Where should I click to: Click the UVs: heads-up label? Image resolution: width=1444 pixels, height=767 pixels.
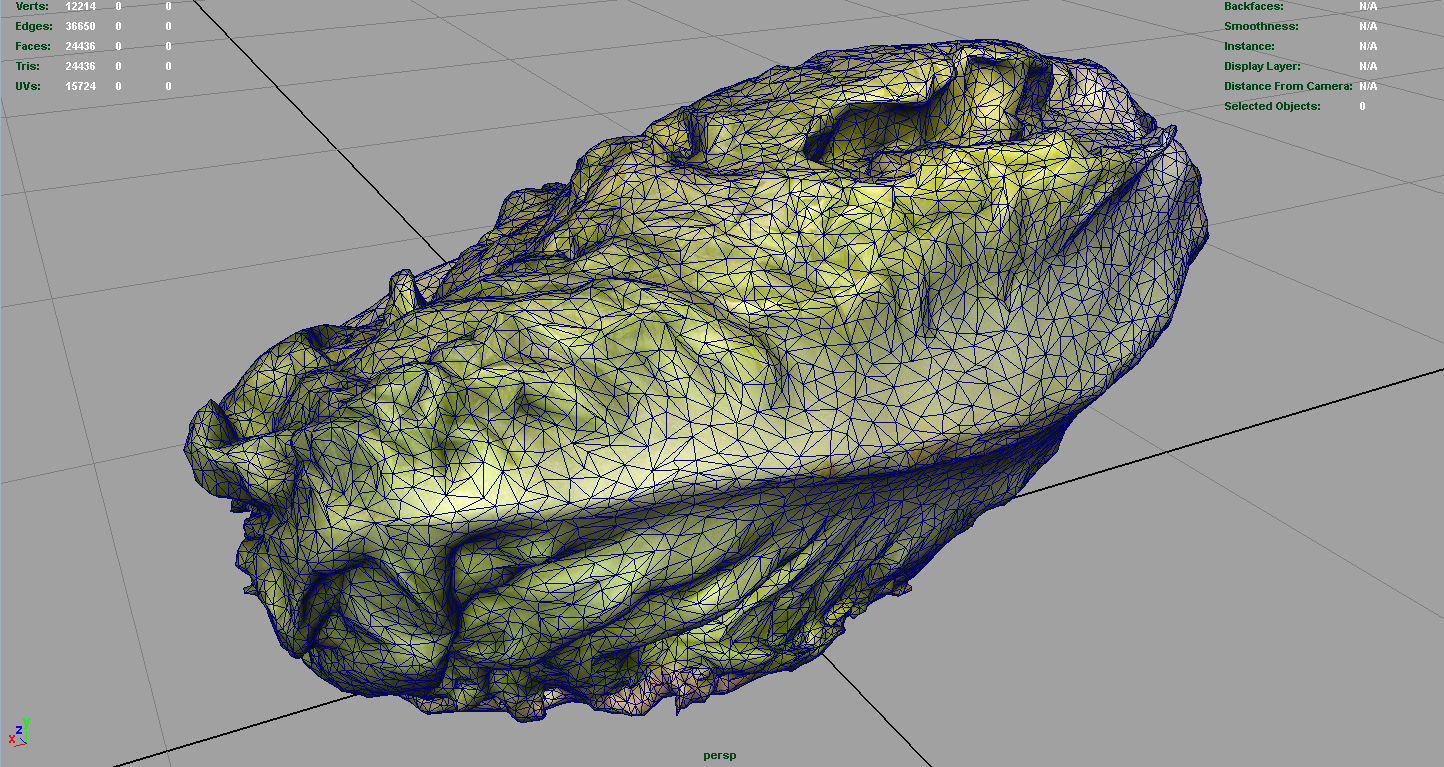click(x=27, y=86)
